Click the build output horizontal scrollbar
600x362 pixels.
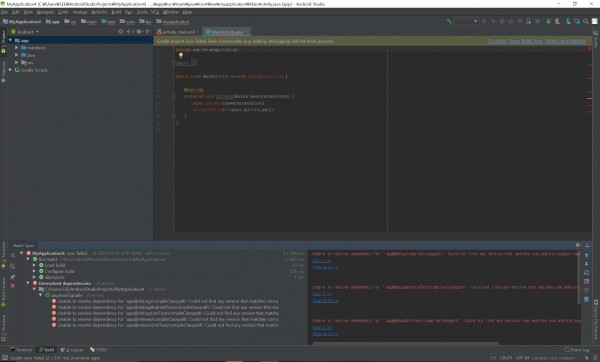tap(406, 343)
